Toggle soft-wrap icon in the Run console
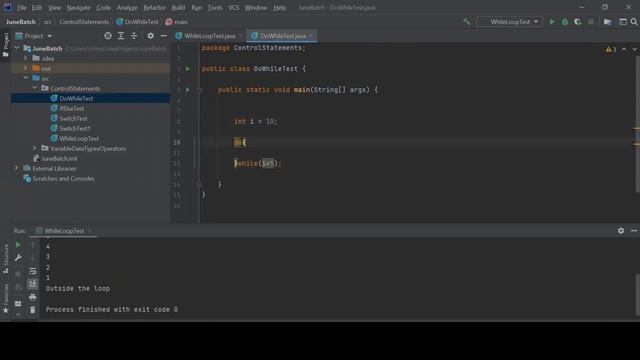Viewport: 640px width, 360px height. point(33,271)
